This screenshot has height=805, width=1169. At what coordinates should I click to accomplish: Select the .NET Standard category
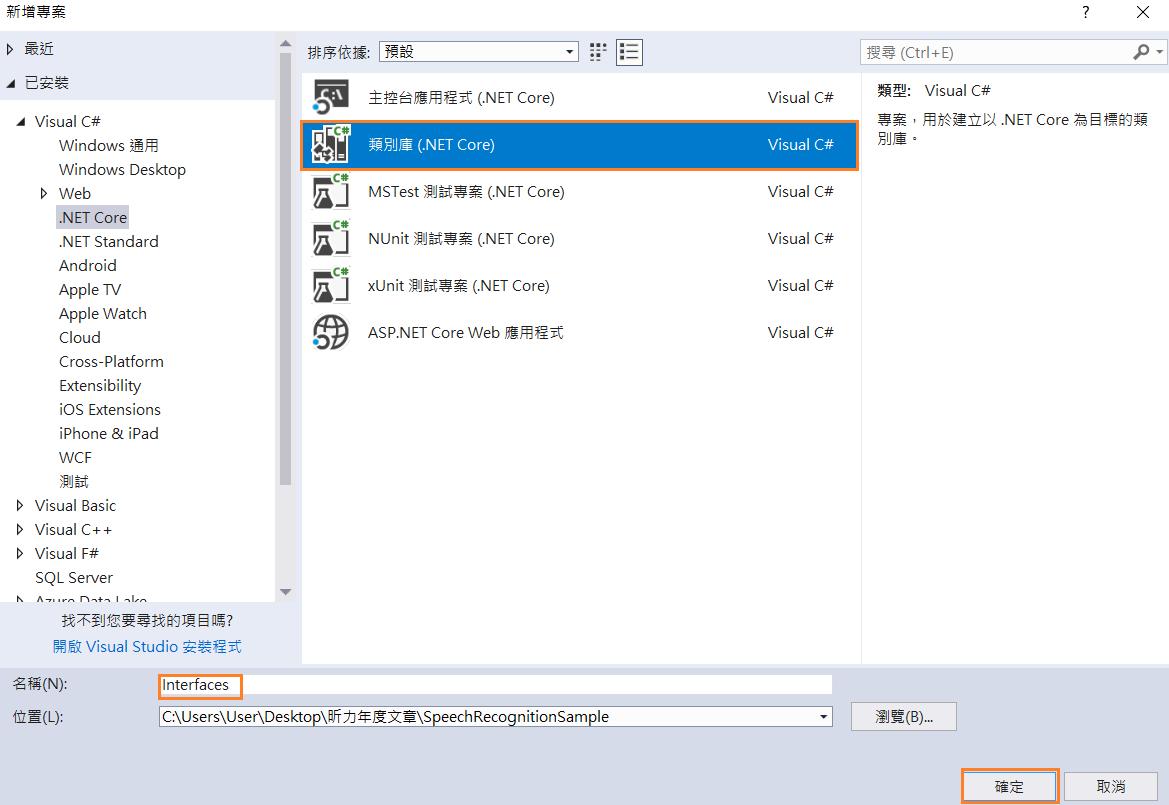(x=109, y=242)
